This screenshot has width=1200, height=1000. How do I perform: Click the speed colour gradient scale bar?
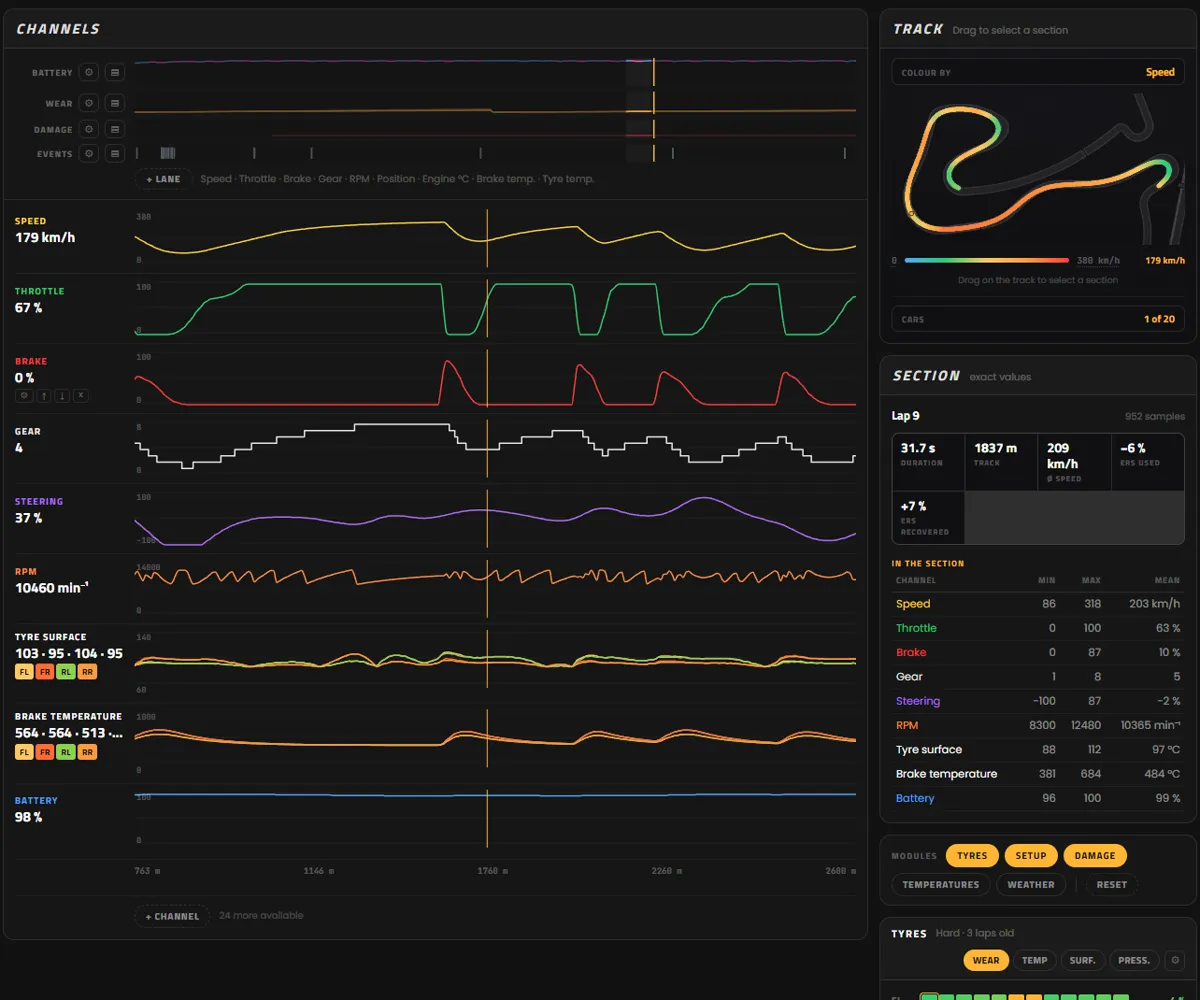point(987,260)
